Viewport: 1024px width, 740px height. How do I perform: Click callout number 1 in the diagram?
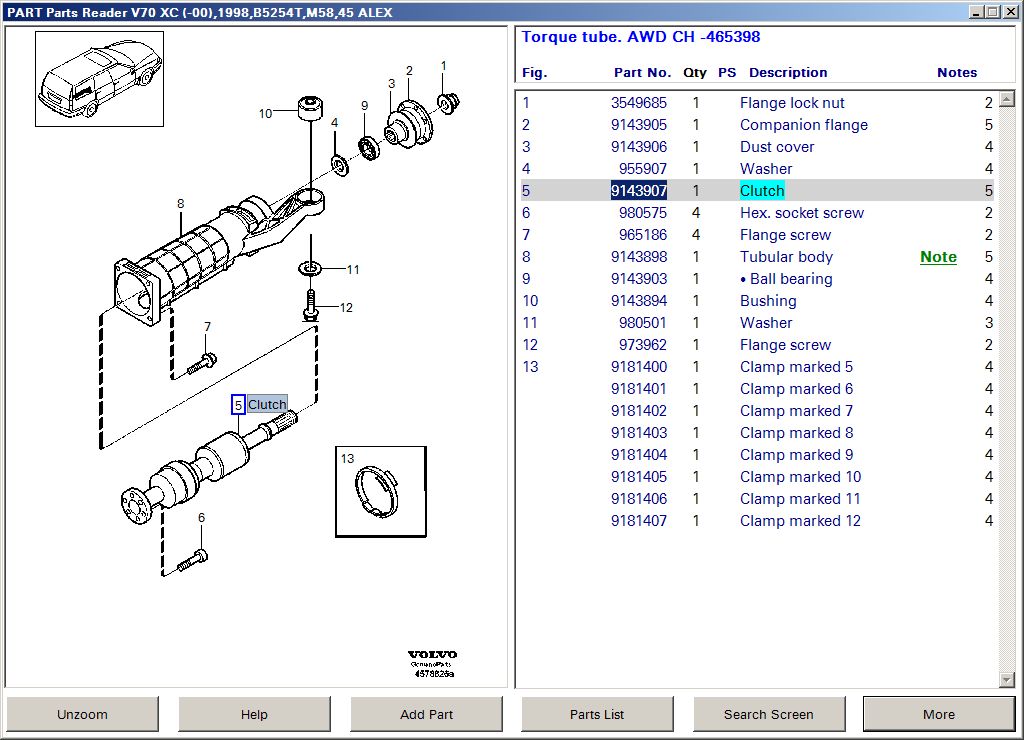click(443, 66)
